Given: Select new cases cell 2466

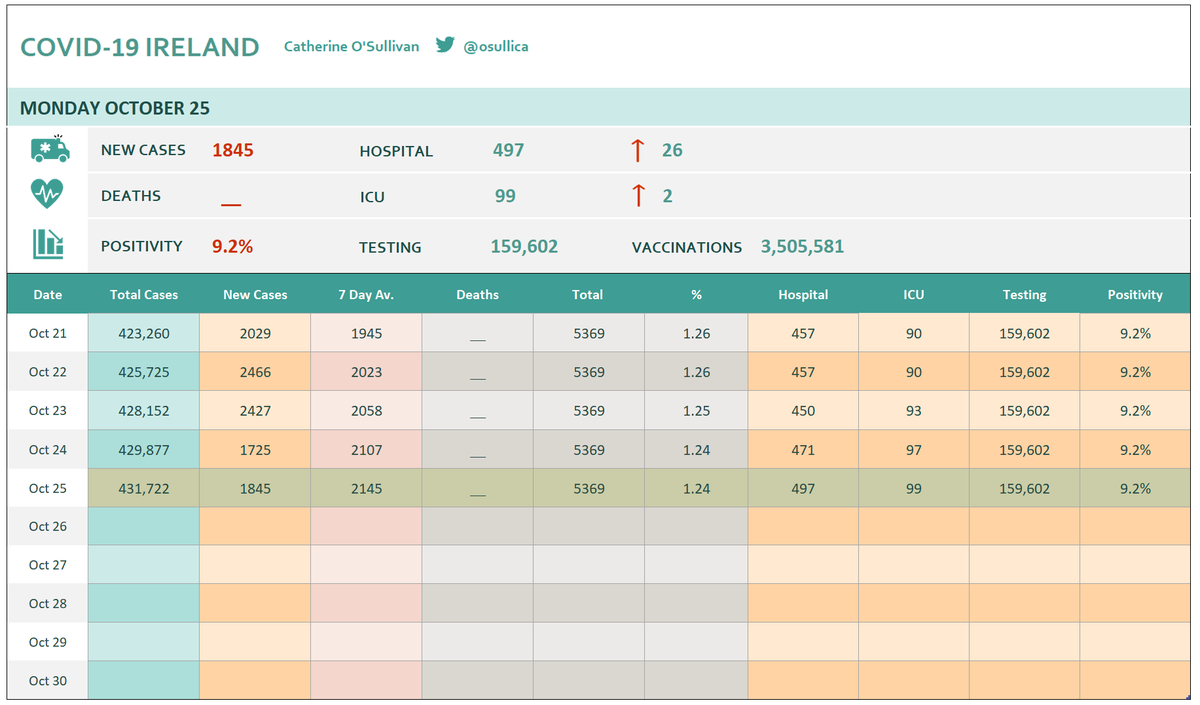Looking at the screenshot, I should [x=255, y=372].
